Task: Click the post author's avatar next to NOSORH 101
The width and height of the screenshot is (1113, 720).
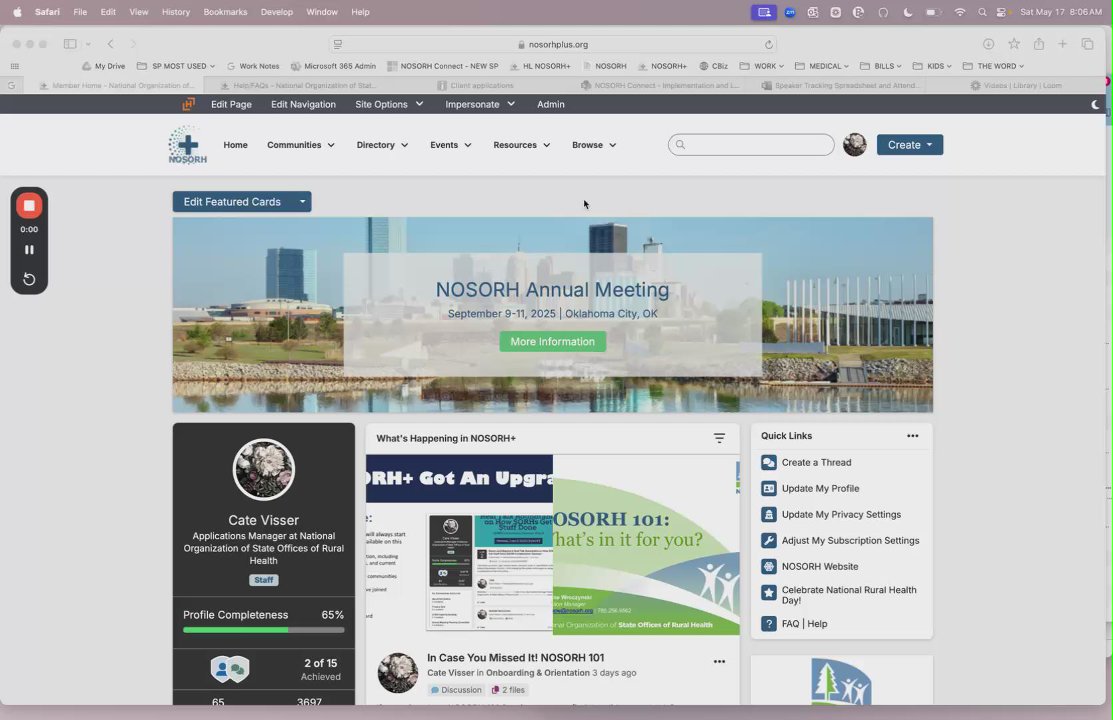Action: coord(398,673)
